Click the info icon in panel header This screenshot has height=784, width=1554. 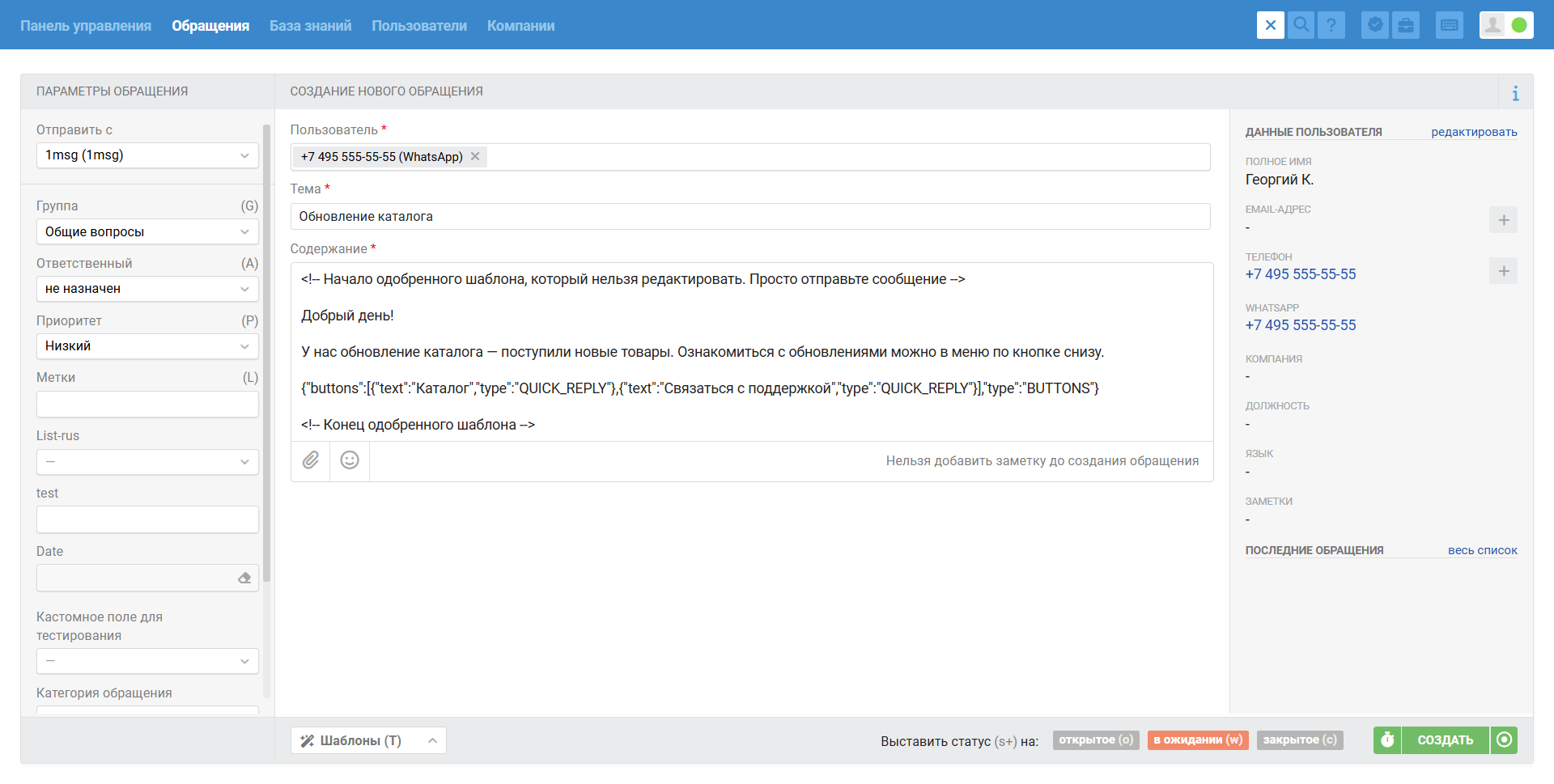tap(1515, 93)
